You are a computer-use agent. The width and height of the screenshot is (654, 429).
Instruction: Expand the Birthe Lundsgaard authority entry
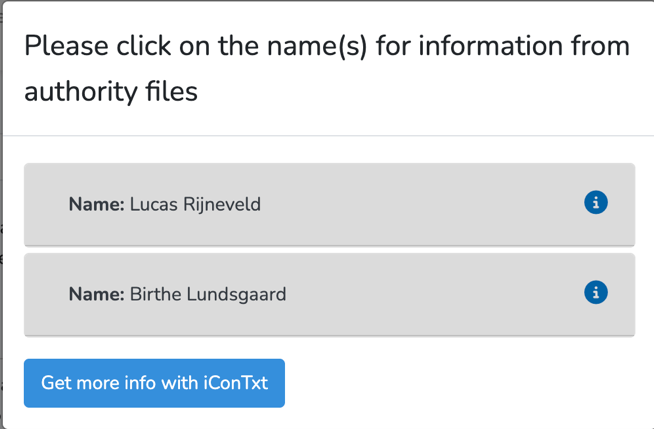pos(329,294)
